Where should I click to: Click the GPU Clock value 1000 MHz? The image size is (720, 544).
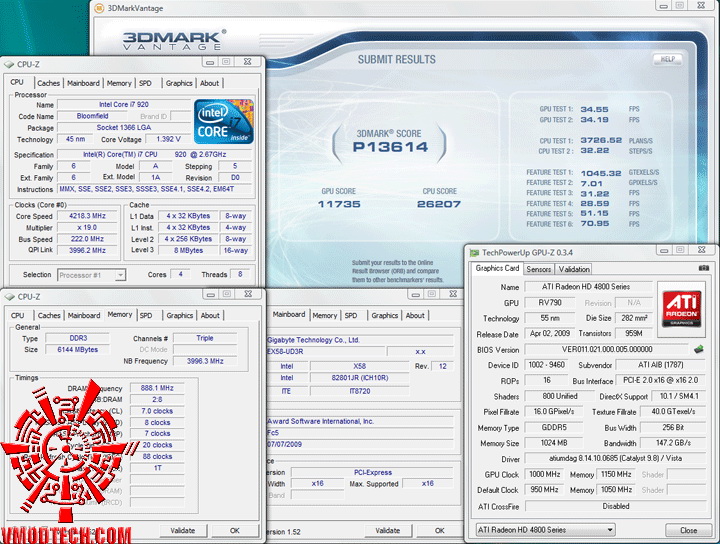click(545, 474)
